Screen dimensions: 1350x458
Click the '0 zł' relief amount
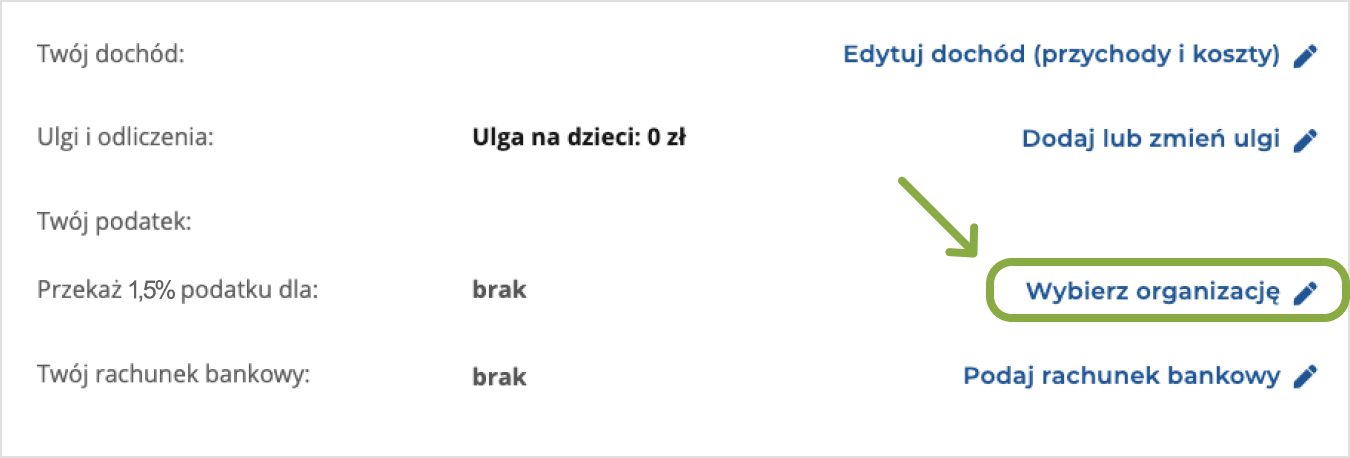click(666, 139)
